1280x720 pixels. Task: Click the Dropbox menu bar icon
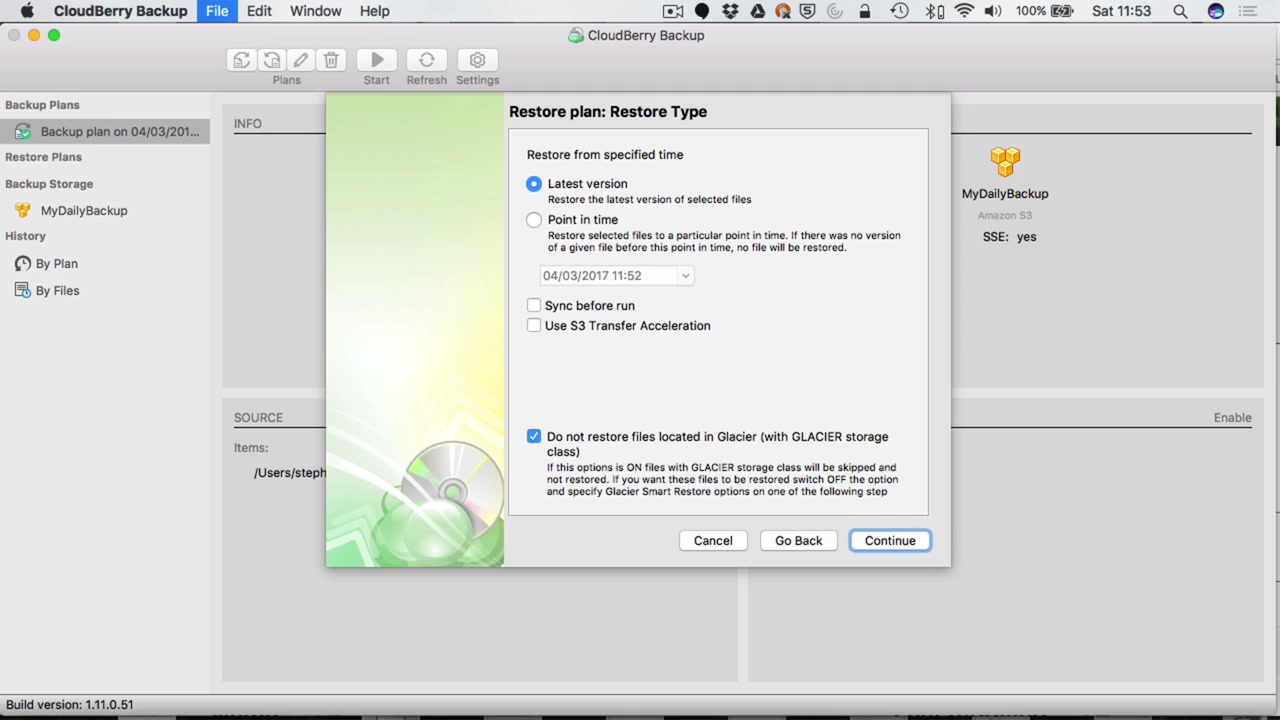click(730, 11)
